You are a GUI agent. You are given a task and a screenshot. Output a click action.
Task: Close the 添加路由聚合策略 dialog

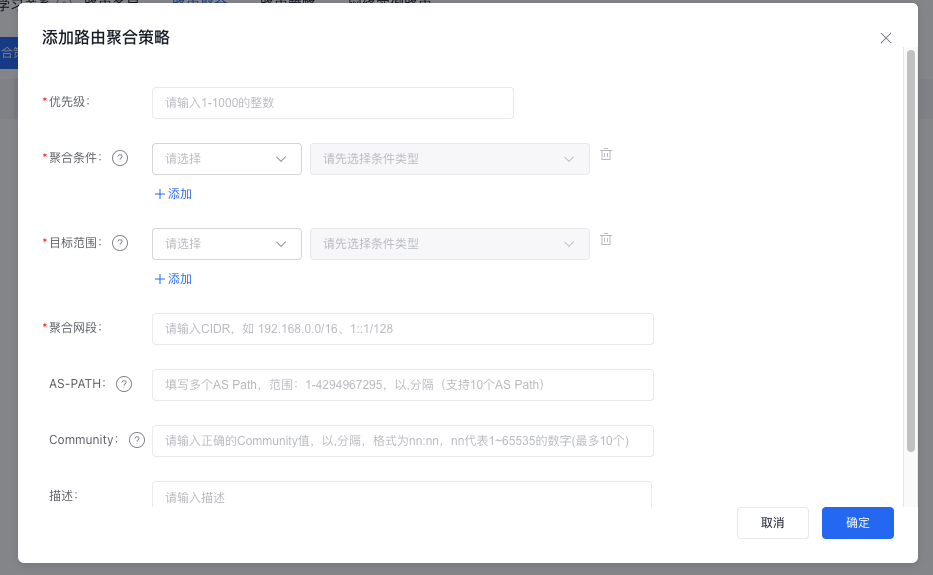(x=885, y=38)
